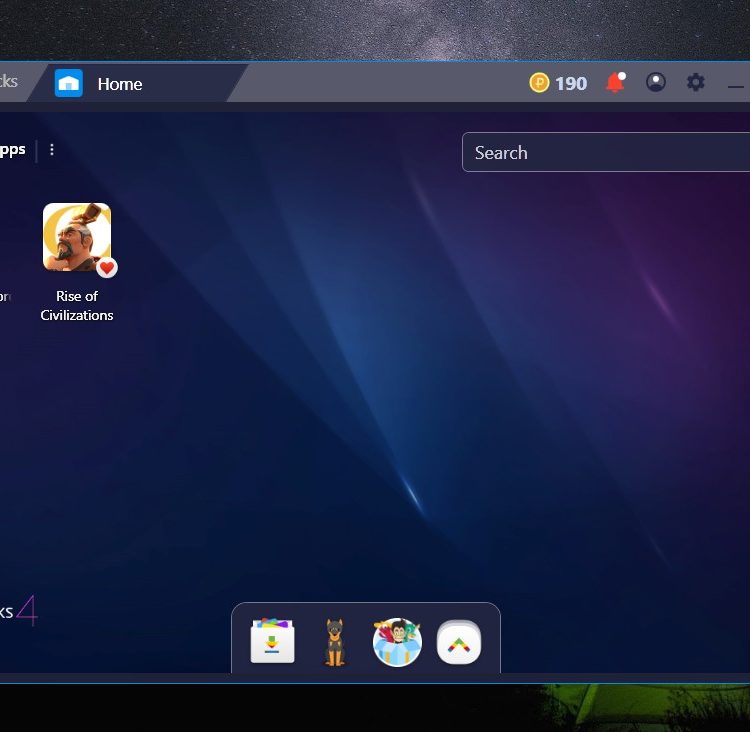Screen dimensions: 750x732
Task: Open the cartoon gift box dock icon
Action: (397, 642)
